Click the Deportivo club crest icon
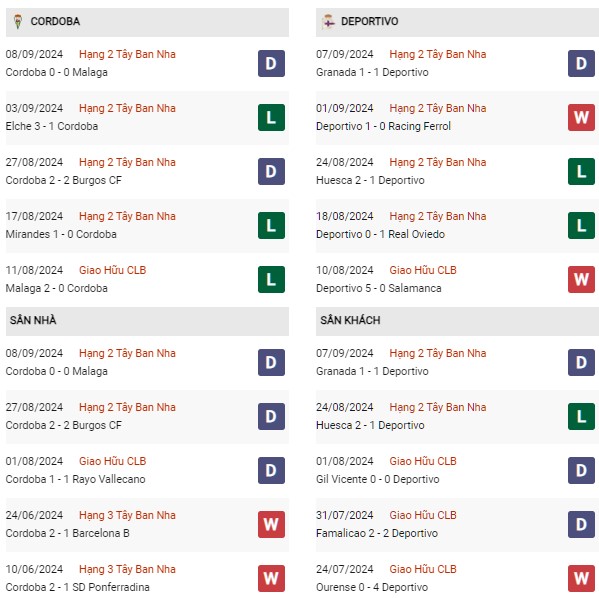 (328, 21)
